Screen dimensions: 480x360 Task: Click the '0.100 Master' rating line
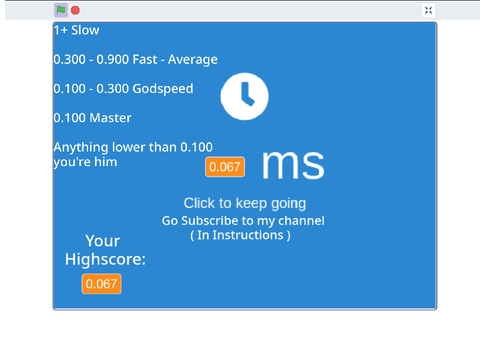click(92, 118)
